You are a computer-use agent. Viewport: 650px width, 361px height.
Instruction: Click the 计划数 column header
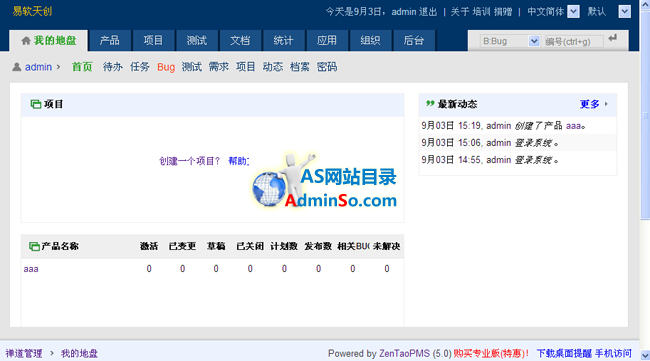284,246
